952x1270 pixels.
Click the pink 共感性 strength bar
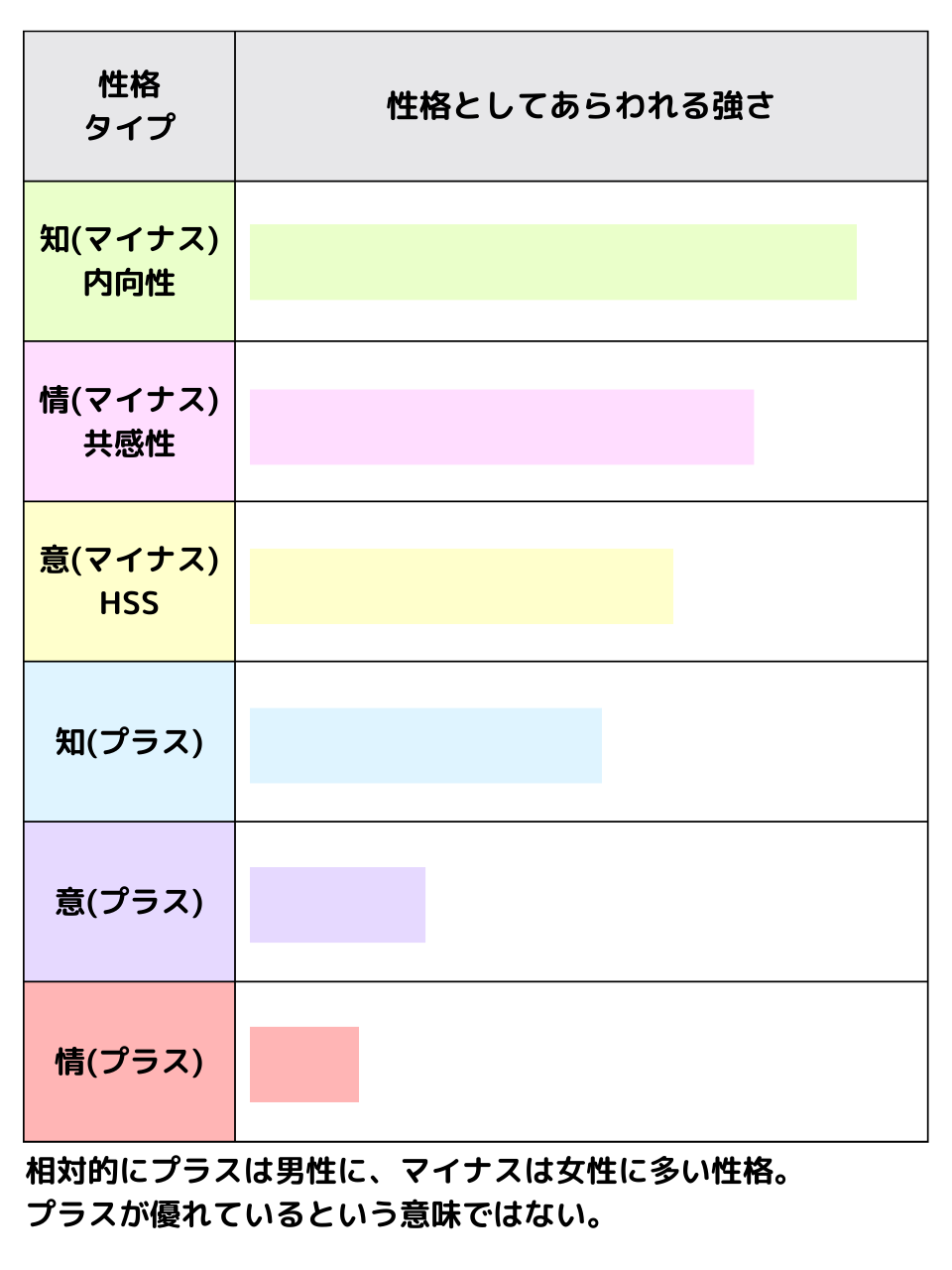pyautogui.click(x=502, y=427)
